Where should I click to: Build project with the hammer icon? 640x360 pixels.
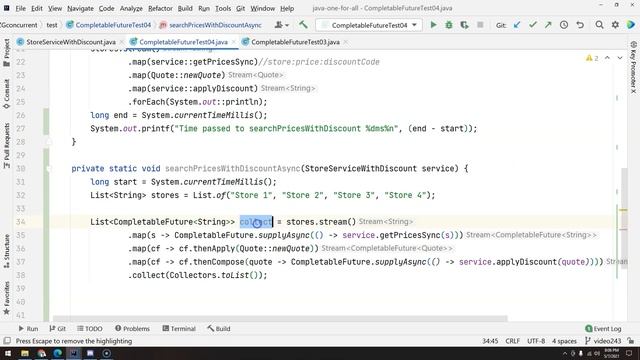click(303, 25)
